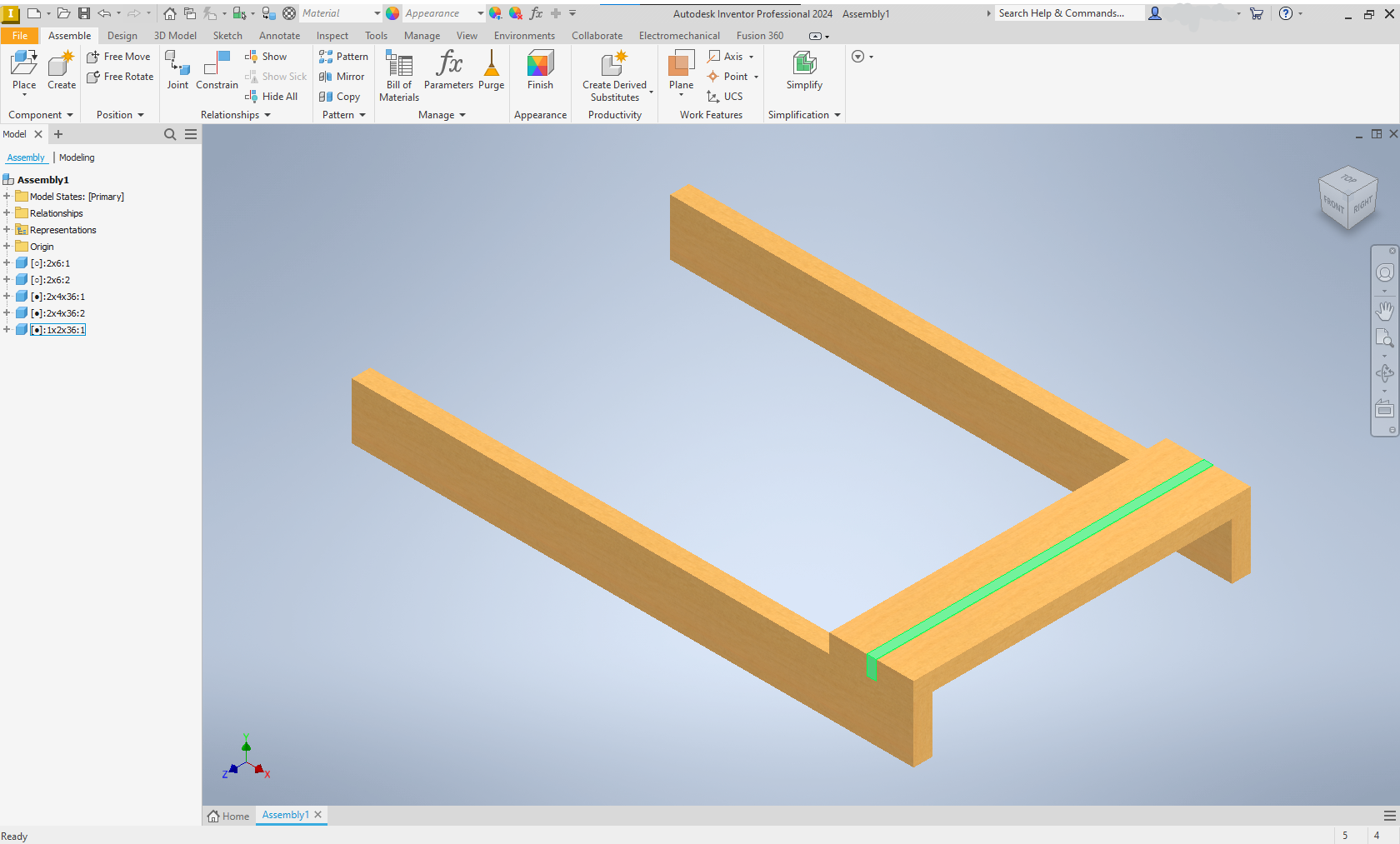Select 1x2x36:1 in the browser tree
1400x844 pixels.
[57, 330]
